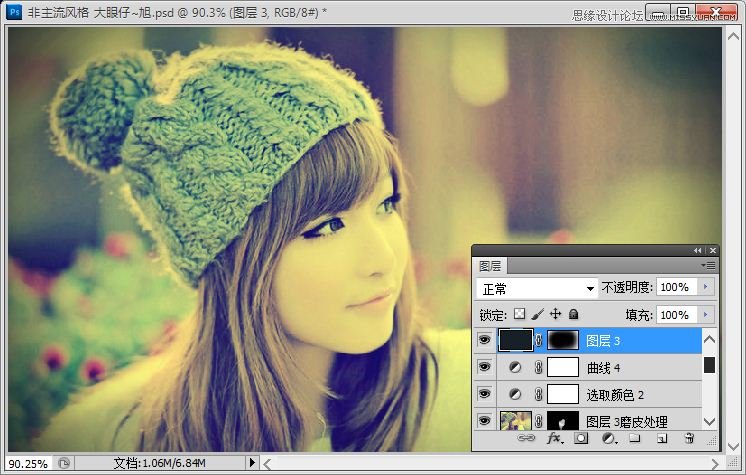
Task: Click the delete layer trash icon
Action: (x=689, y=438)
